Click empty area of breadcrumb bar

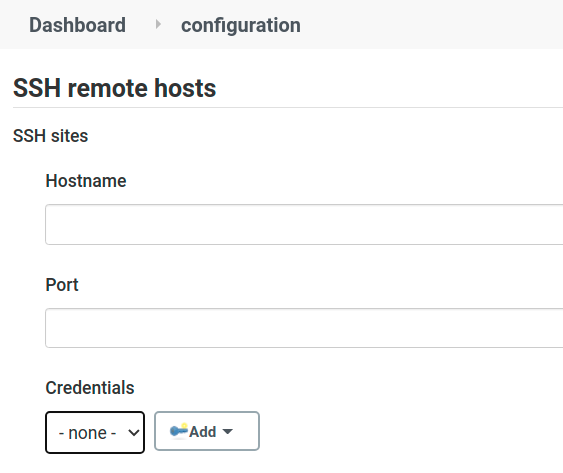click(431, 24)
